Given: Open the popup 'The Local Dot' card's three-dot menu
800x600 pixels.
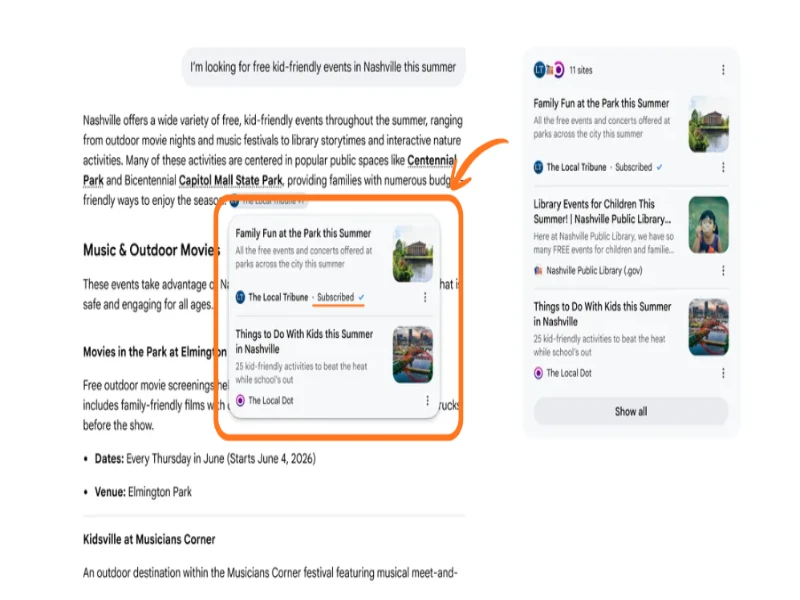Looking at the screenshot, I should pos(427,401).
